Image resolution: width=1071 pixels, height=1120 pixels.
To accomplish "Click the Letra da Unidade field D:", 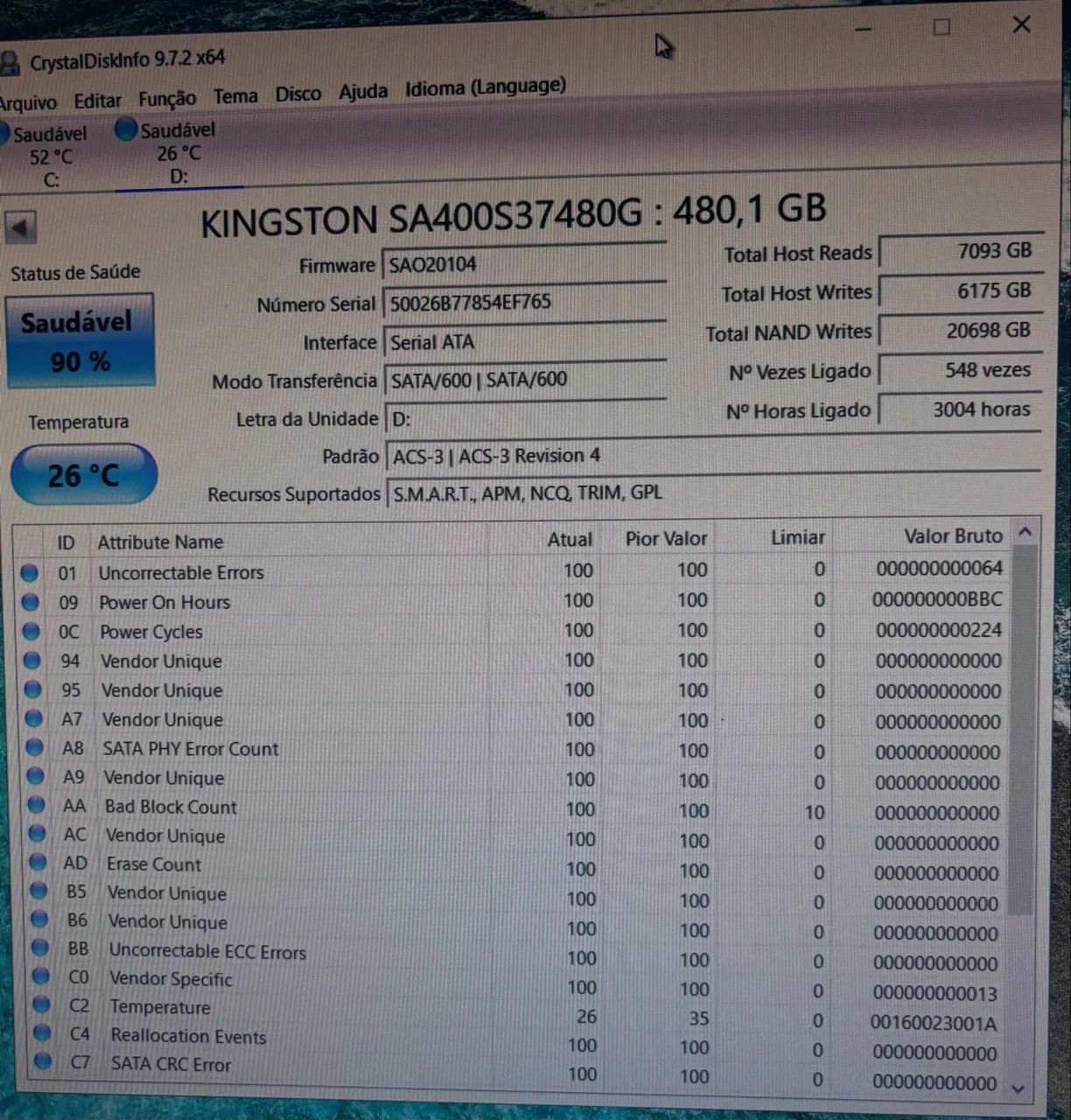I will coord(525,418).
